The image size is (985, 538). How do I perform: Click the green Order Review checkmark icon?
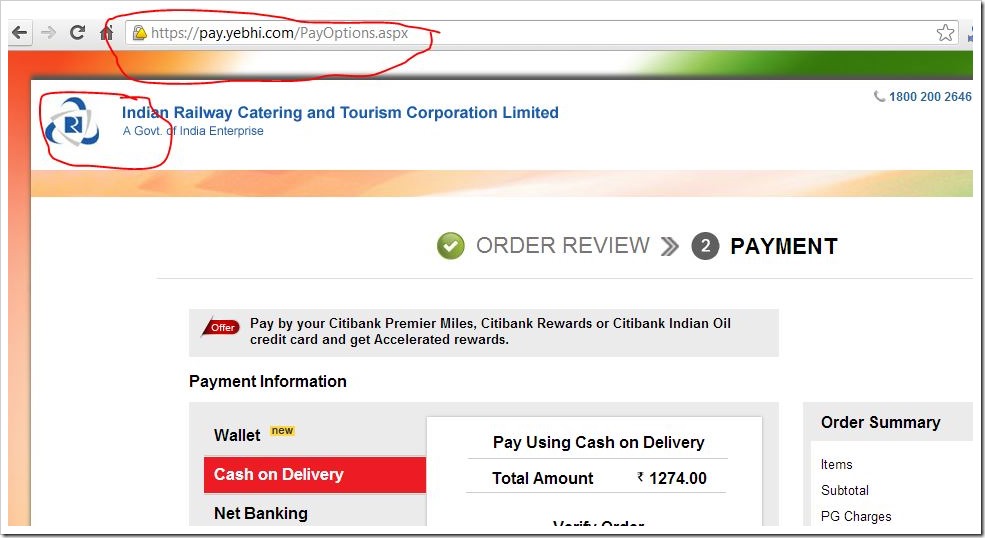[x=451, y=246]
